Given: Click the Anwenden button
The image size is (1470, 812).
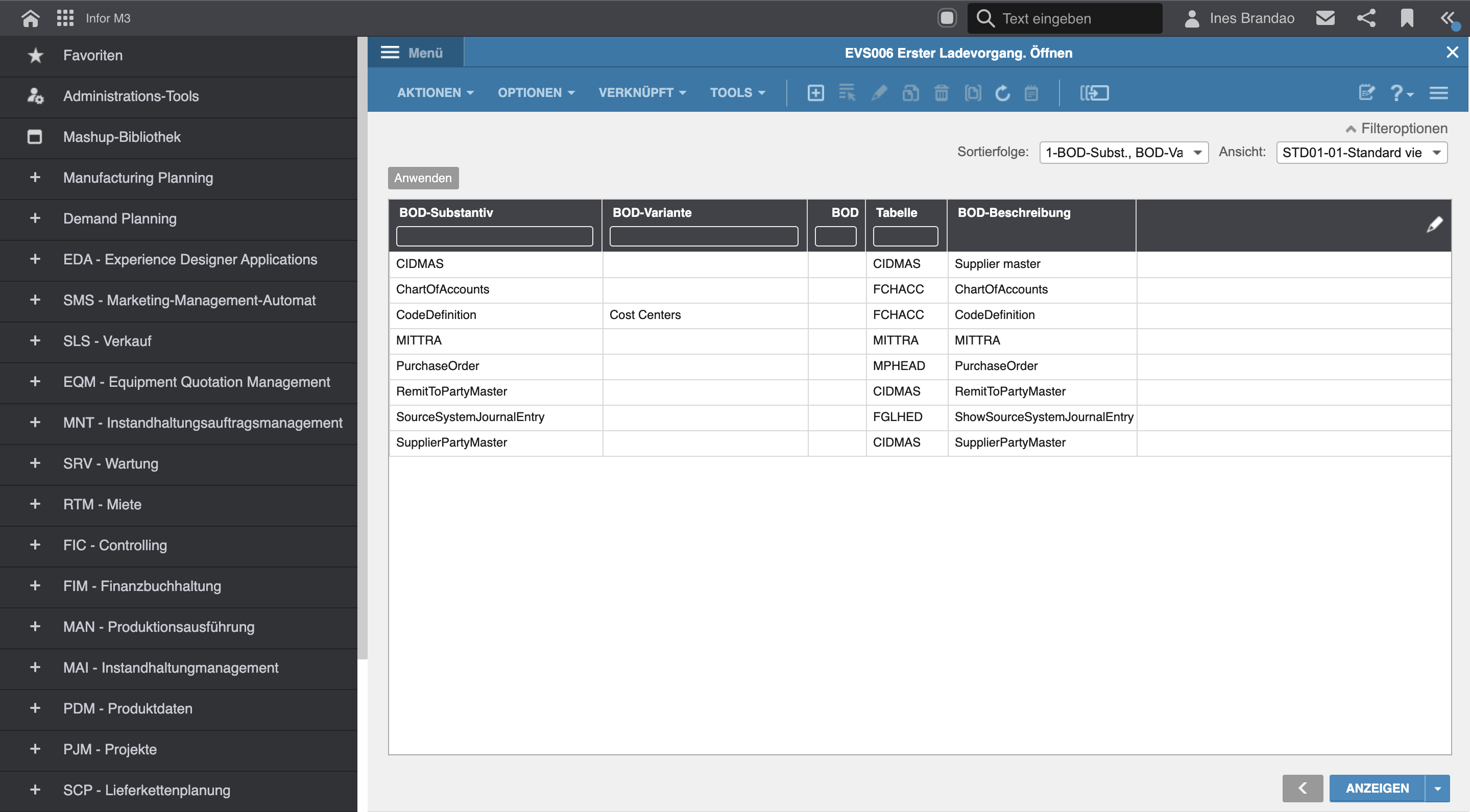Looking at the screenshot, I should (423, 178).
